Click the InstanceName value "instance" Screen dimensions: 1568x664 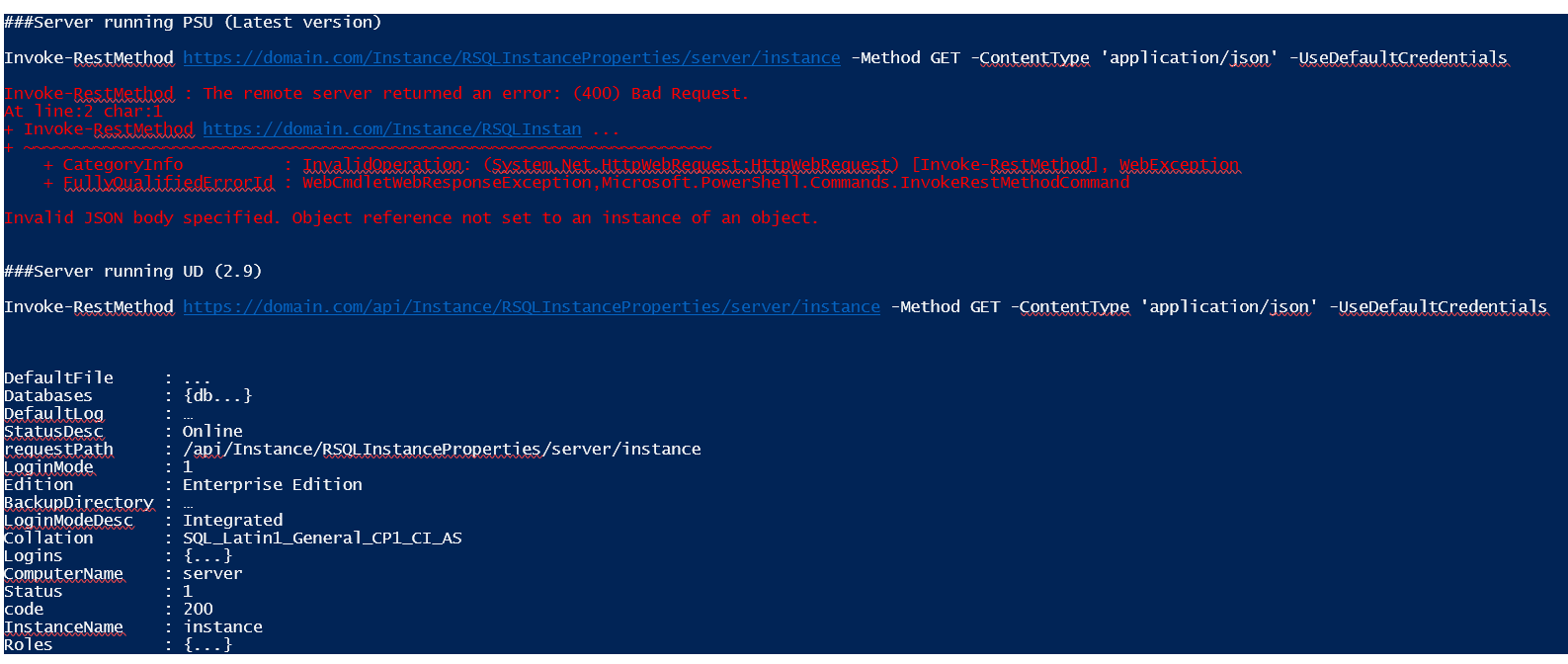pos(222,626)
